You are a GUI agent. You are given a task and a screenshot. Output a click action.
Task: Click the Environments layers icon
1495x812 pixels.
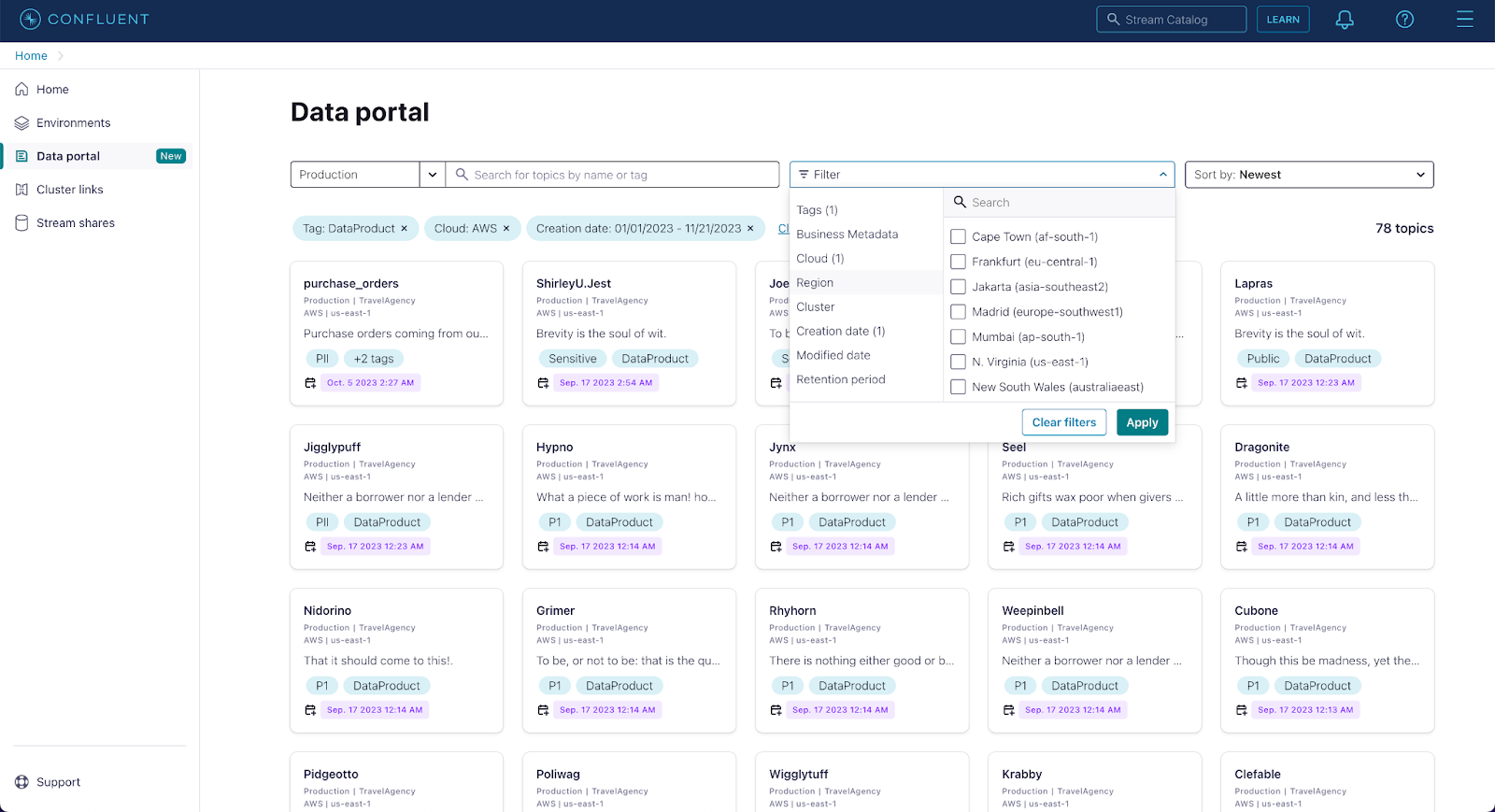21,122
